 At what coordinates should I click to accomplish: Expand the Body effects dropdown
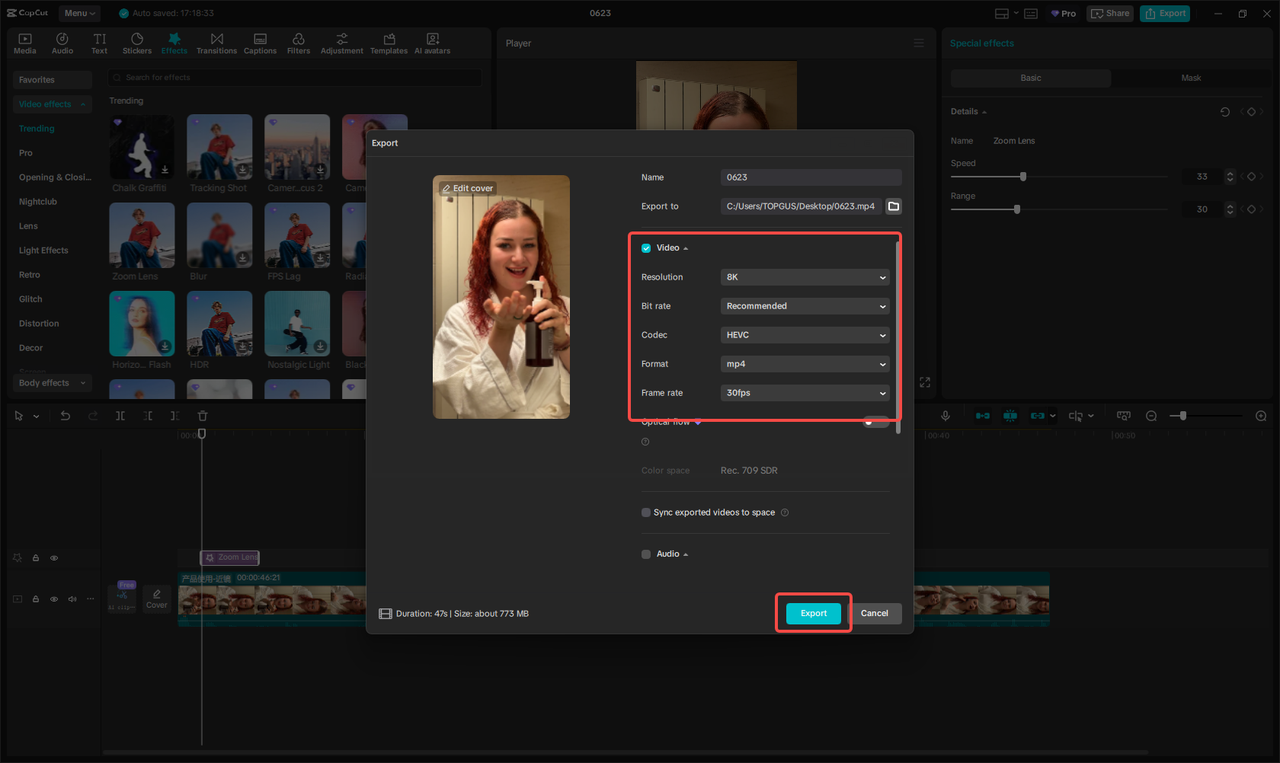(x=51, y=382)
